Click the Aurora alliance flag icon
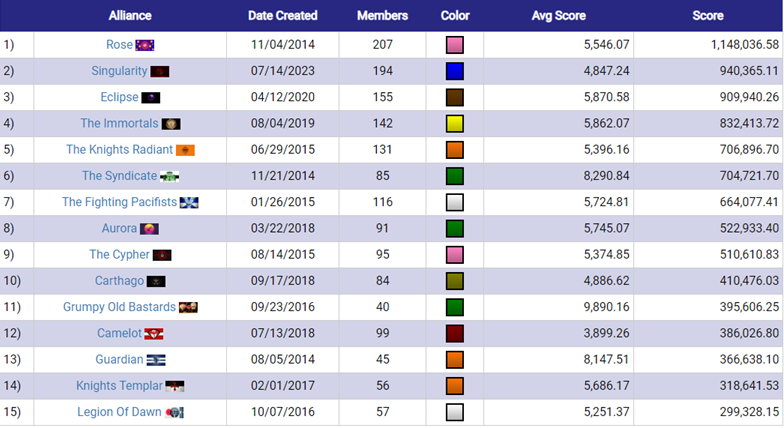Viewport: 784px width, 428px height. 149,229
